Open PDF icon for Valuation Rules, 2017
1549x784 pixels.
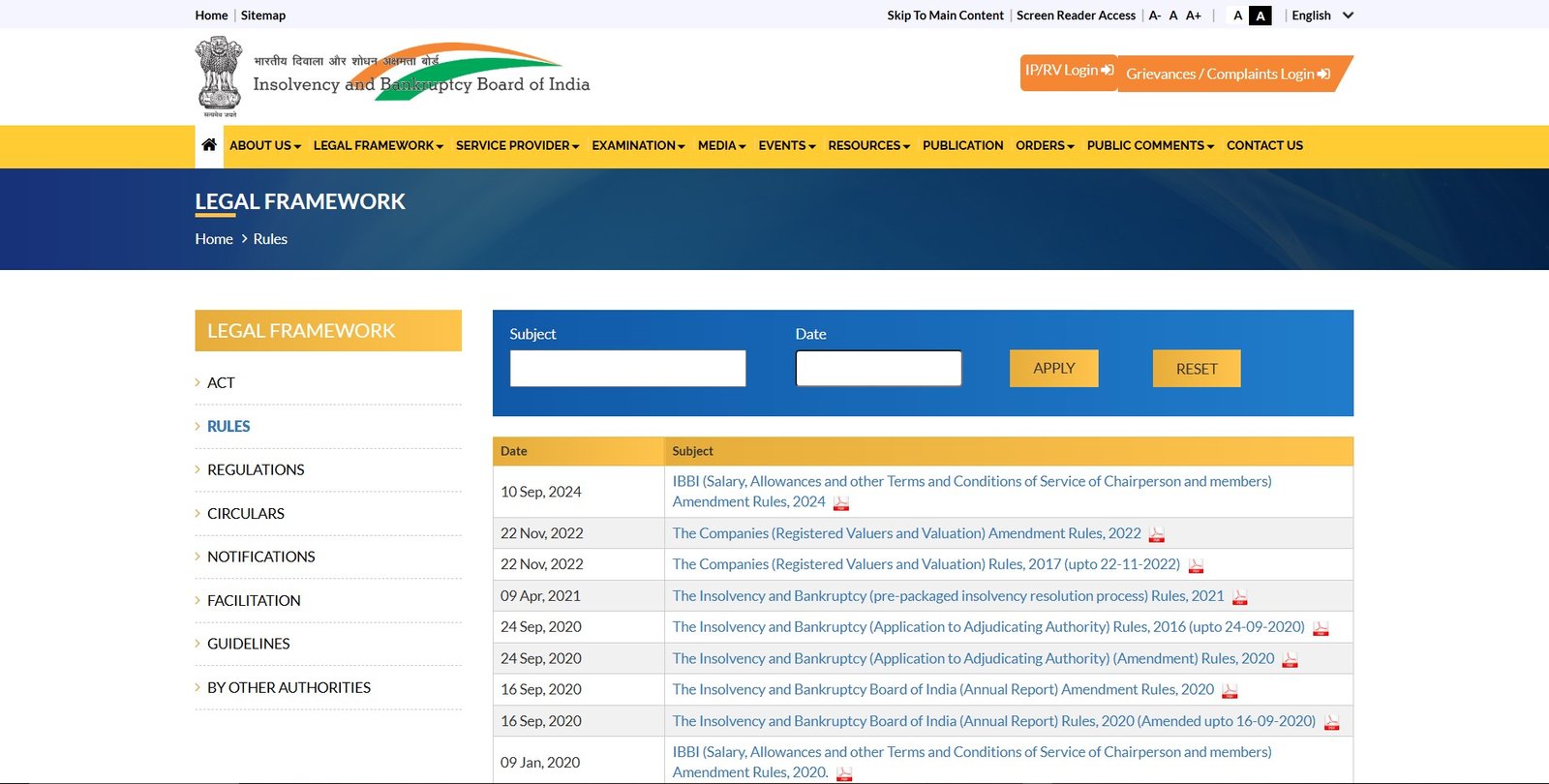pyautogui.click(x=1196, y=566)
